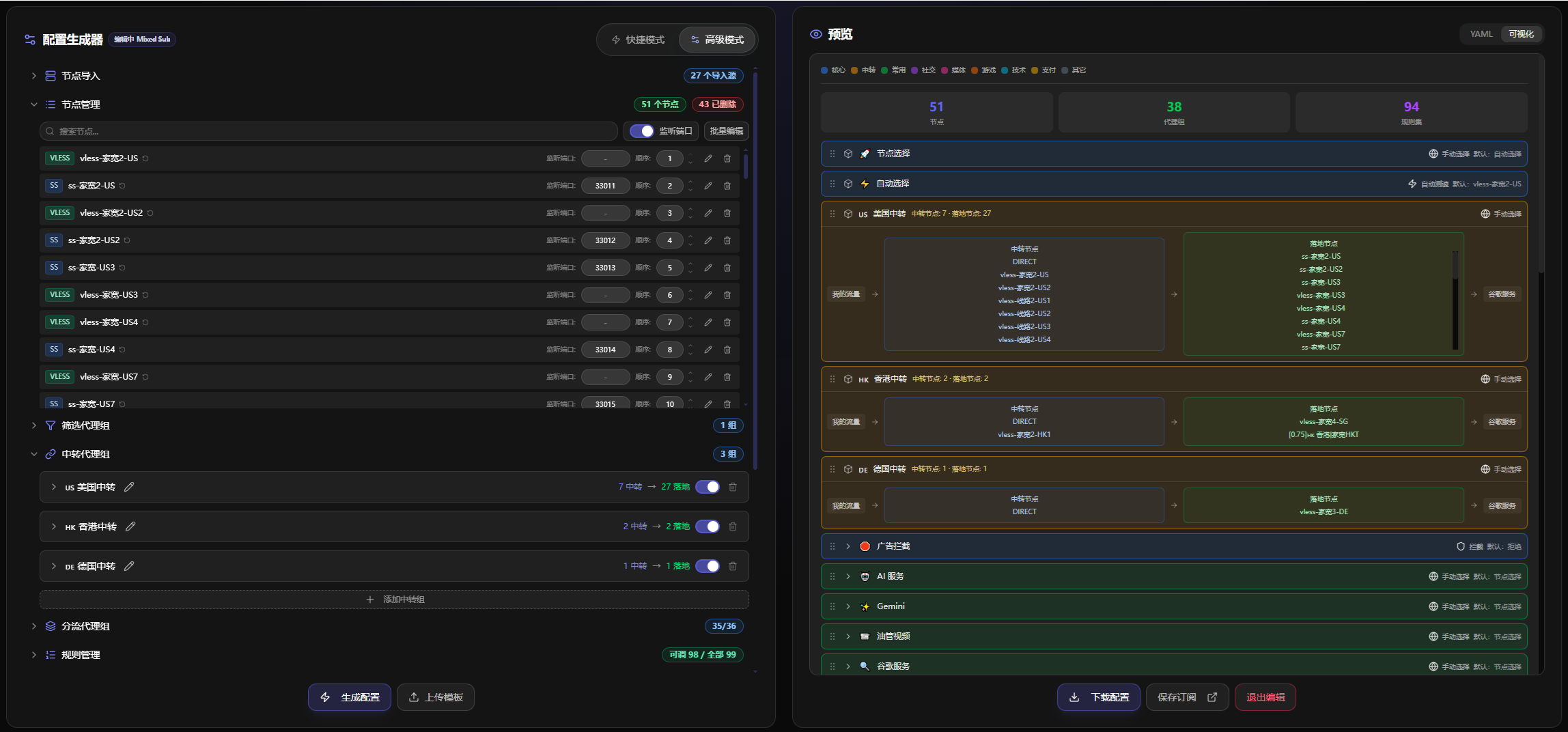The height and width of the screenshot is (732, 1568).
Task: Expand the 分流代理组 section
Action: tap(33, 626)
